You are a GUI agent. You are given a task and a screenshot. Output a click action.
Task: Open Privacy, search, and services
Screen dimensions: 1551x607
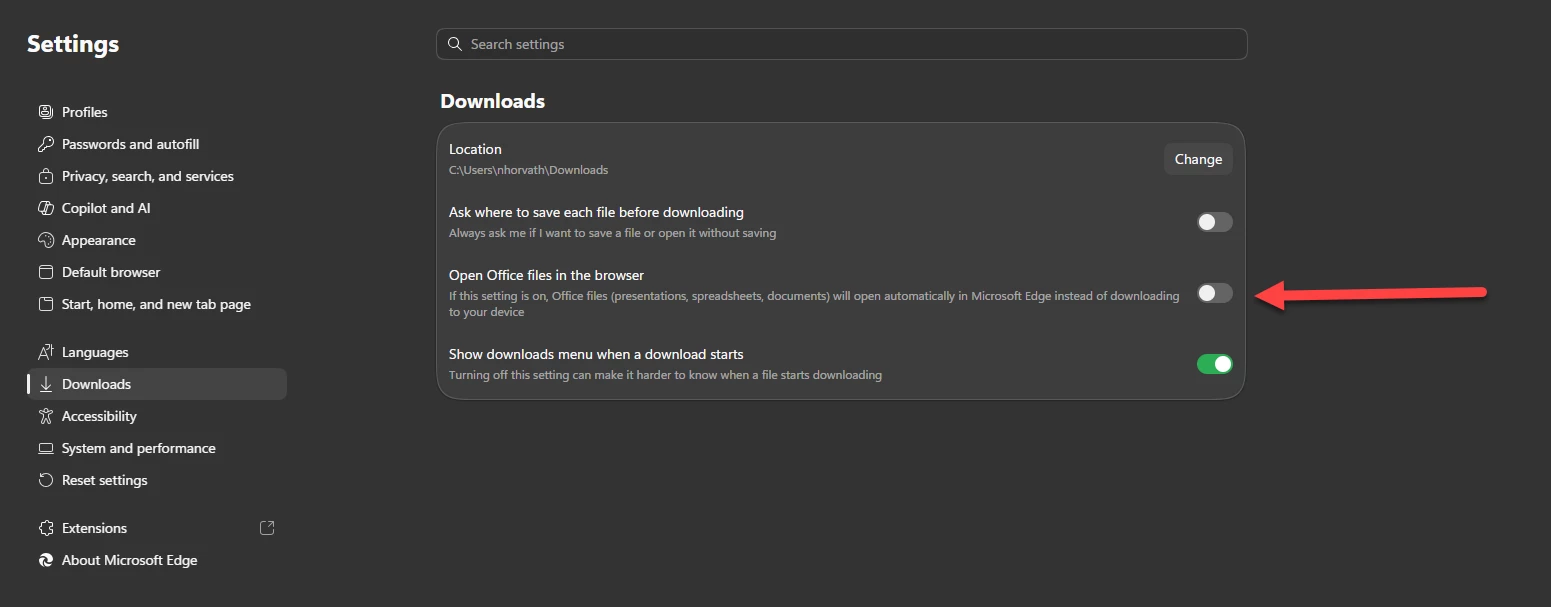click(x=157, y=176)
